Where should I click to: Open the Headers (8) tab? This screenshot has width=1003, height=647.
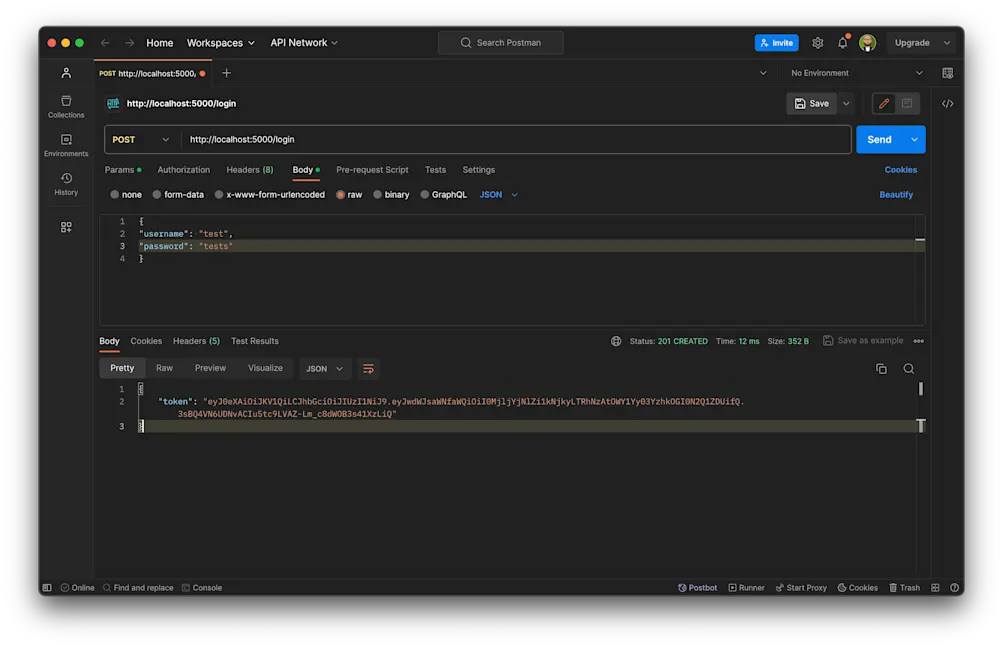tap(248, 170)
